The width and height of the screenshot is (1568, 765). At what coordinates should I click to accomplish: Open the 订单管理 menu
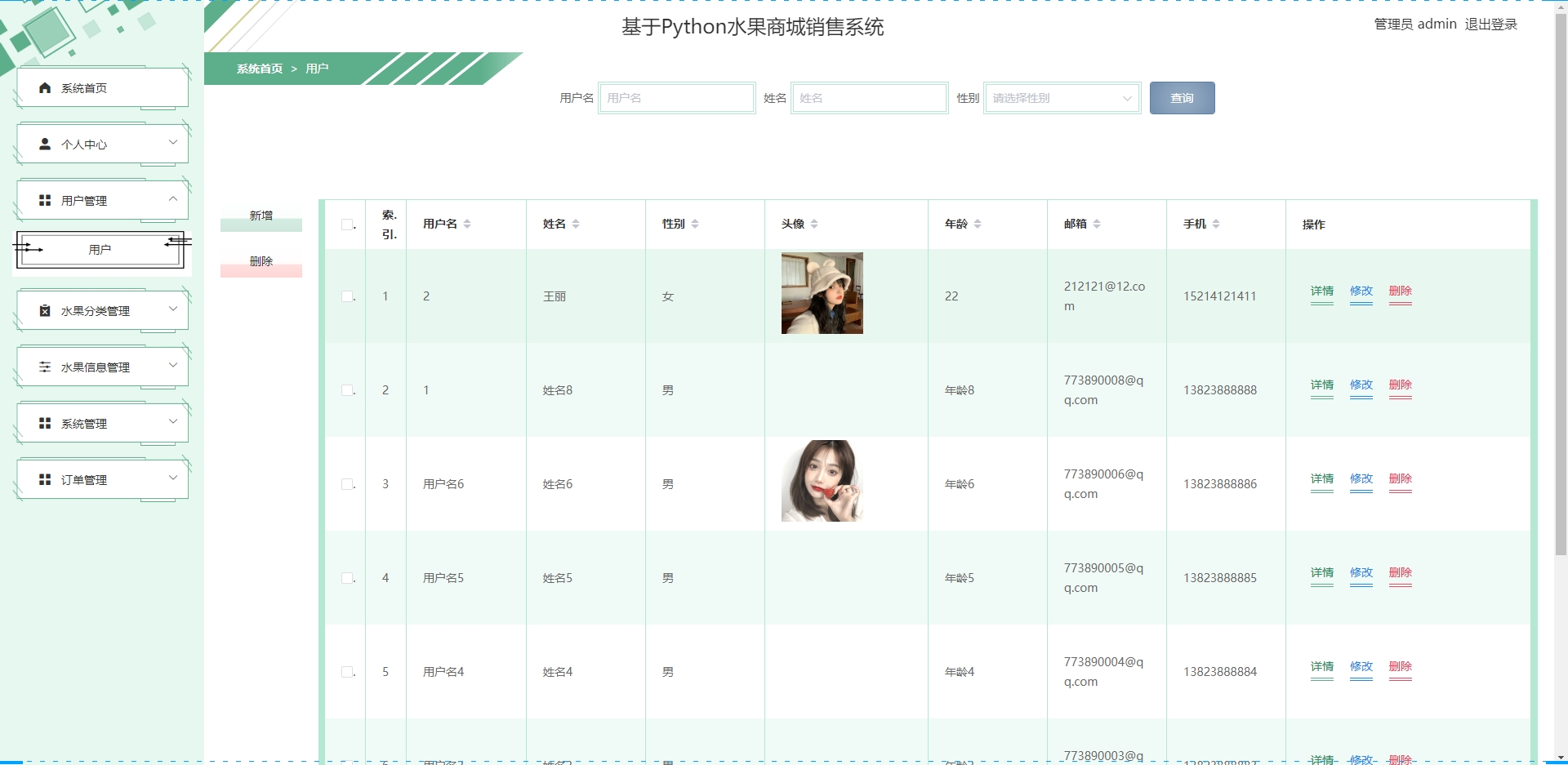[103, 480]
